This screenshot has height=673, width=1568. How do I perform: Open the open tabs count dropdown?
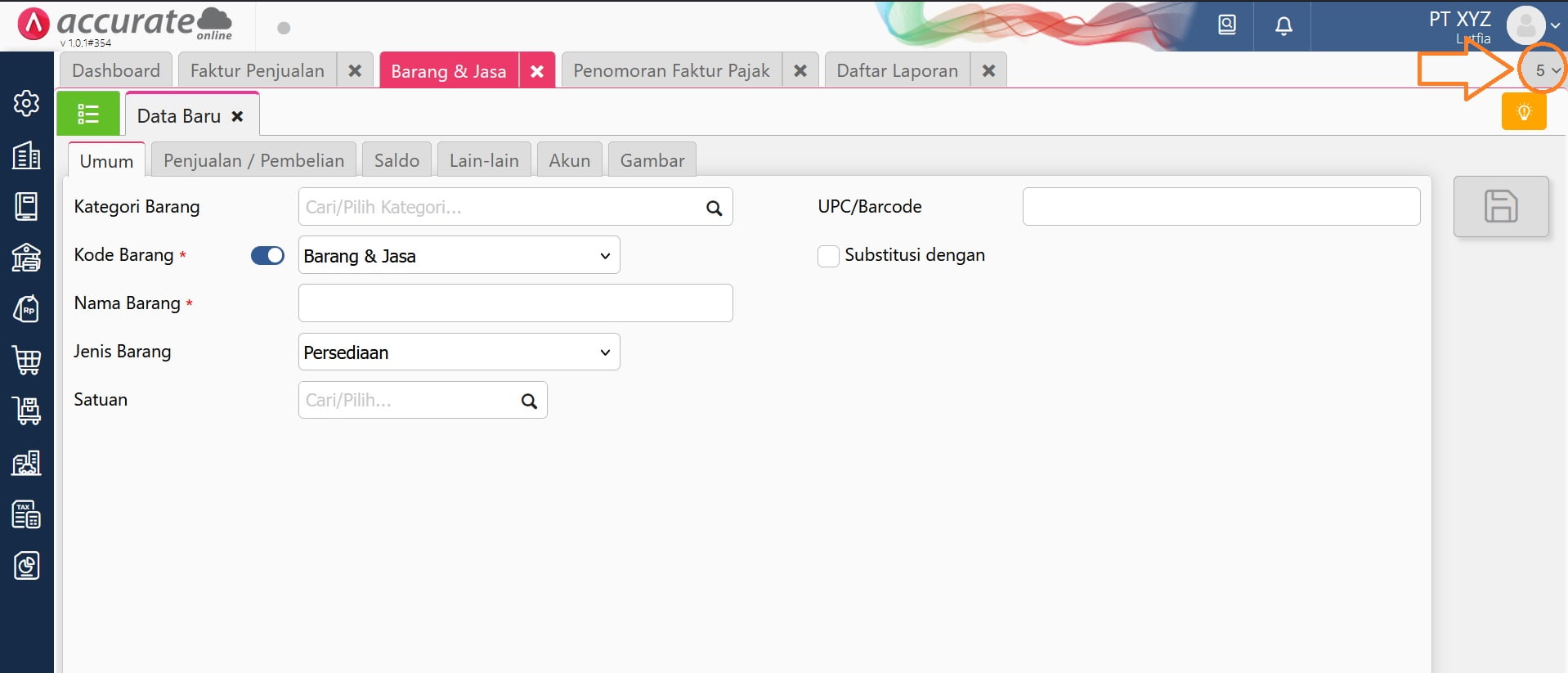click(x=1546, y=71)
